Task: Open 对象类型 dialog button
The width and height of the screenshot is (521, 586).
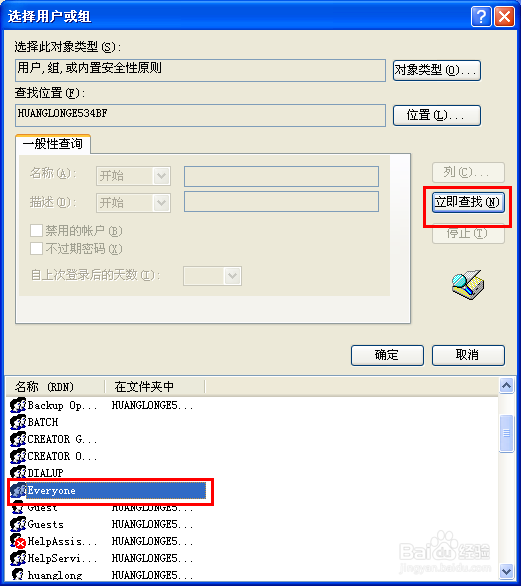Action: tap(437, 70)
